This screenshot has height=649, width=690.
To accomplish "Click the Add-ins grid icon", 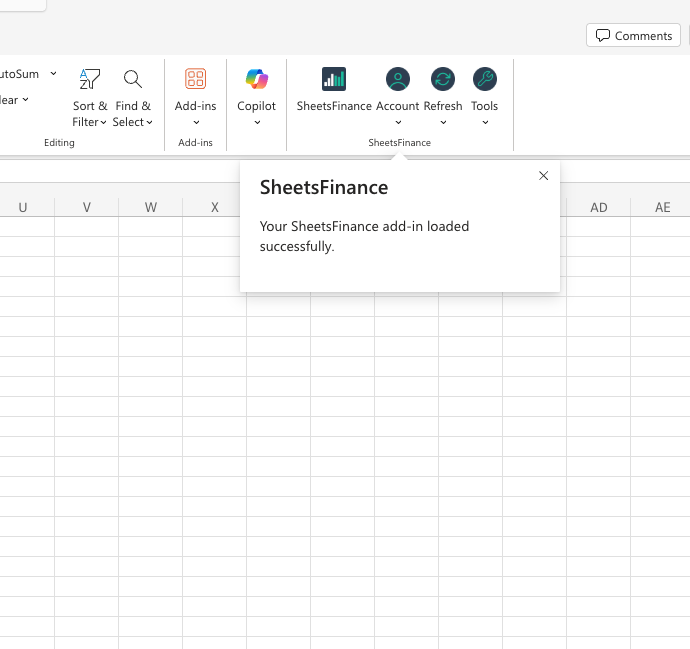I will 195,79.
